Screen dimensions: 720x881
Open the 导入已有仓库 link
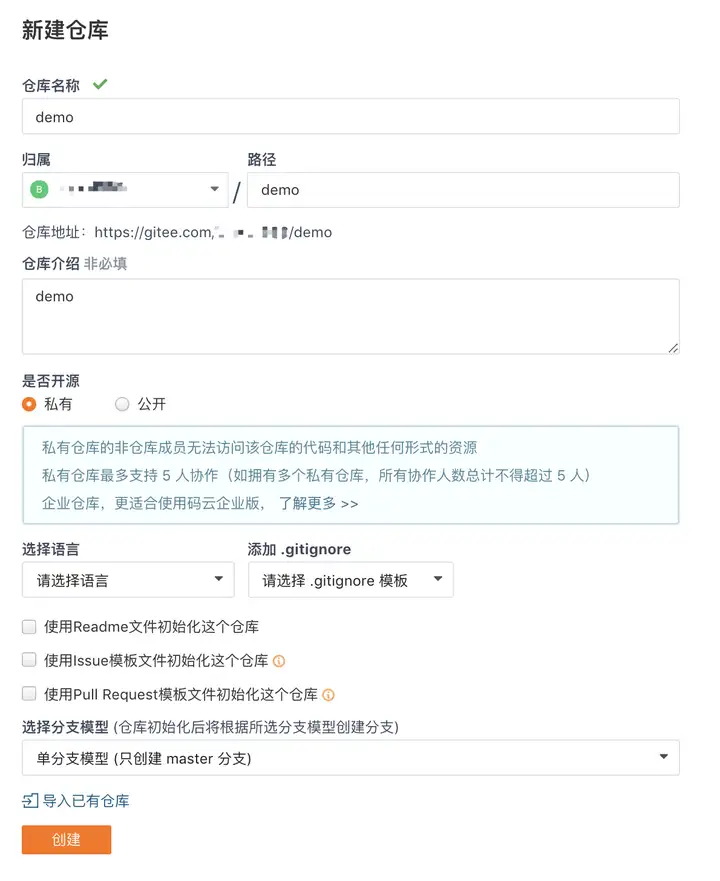pos(86,801)
